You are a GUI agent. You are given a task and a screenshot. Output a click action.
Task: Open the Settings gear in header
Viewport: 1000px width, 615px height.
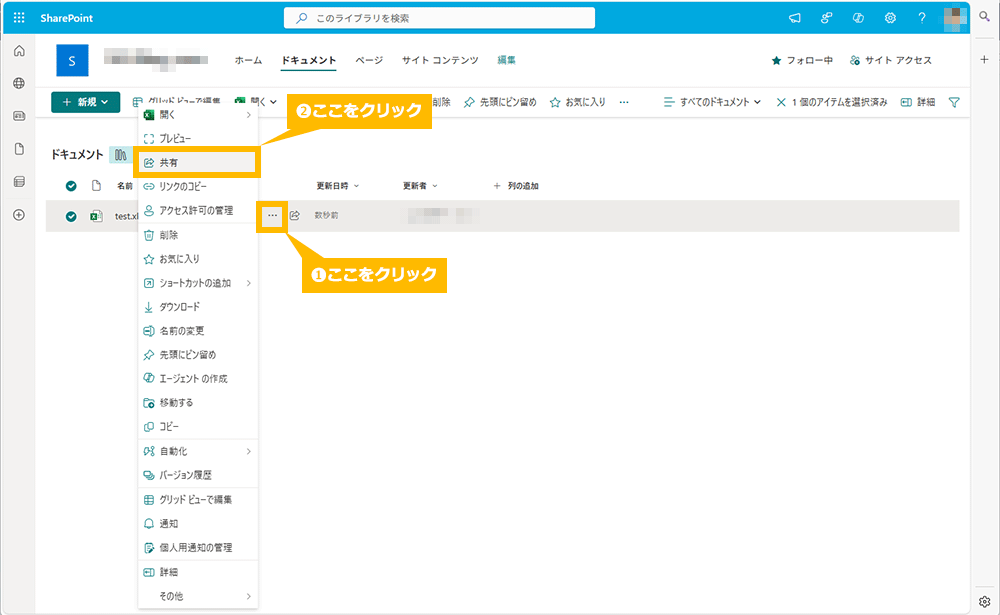[x=890, y=18]
